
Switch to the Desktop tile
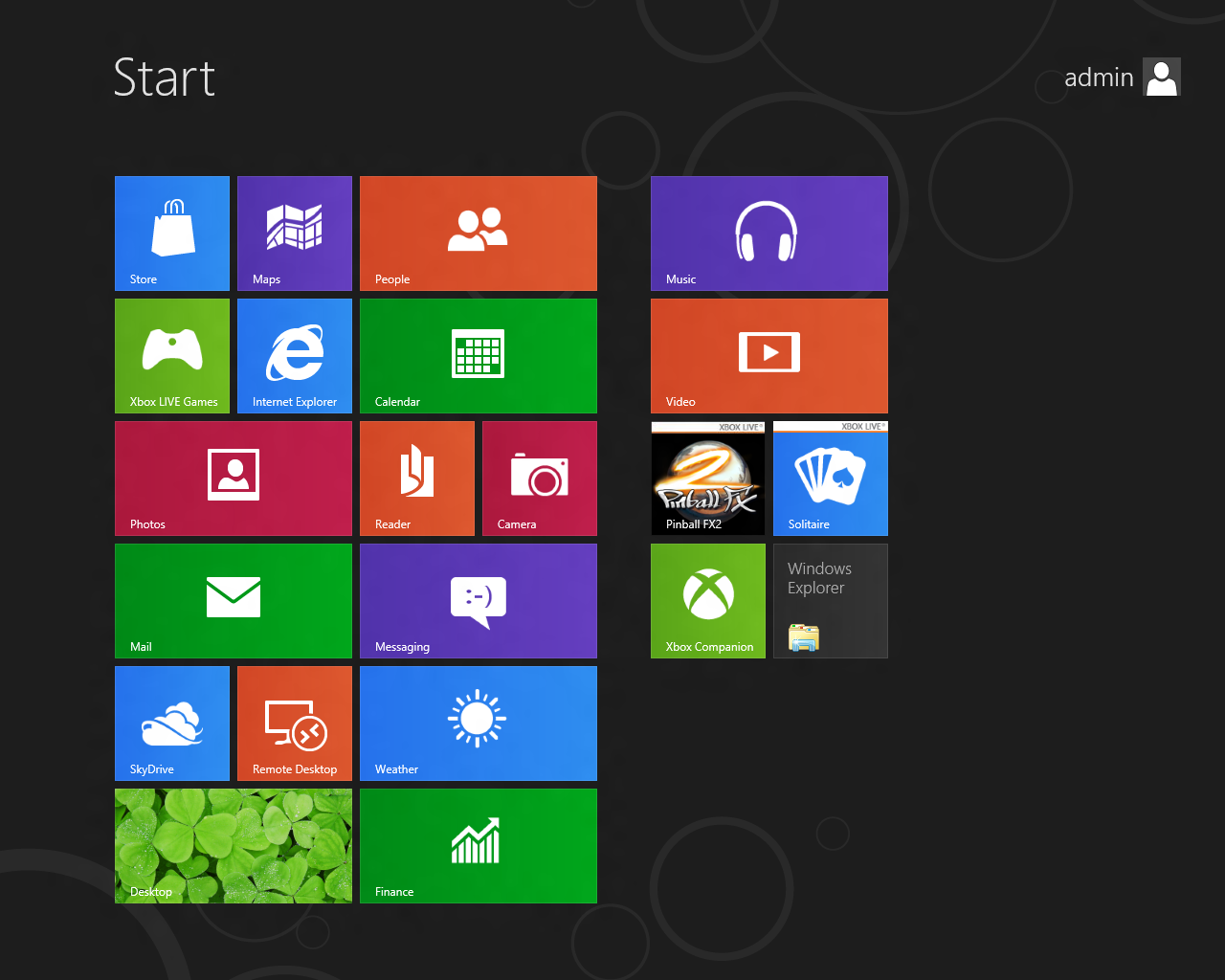click(234, 846)
